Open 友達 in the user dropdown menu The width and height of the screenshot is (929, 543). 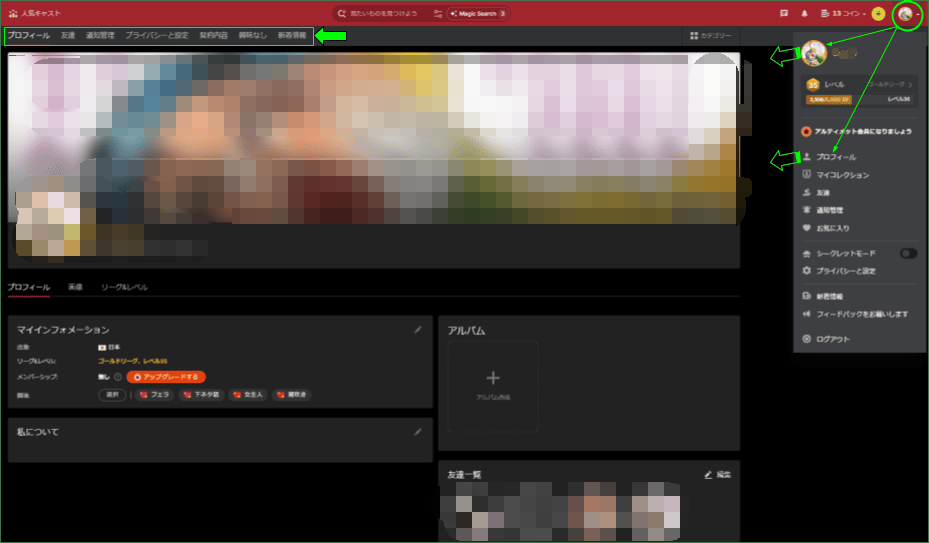pos(823,193)
